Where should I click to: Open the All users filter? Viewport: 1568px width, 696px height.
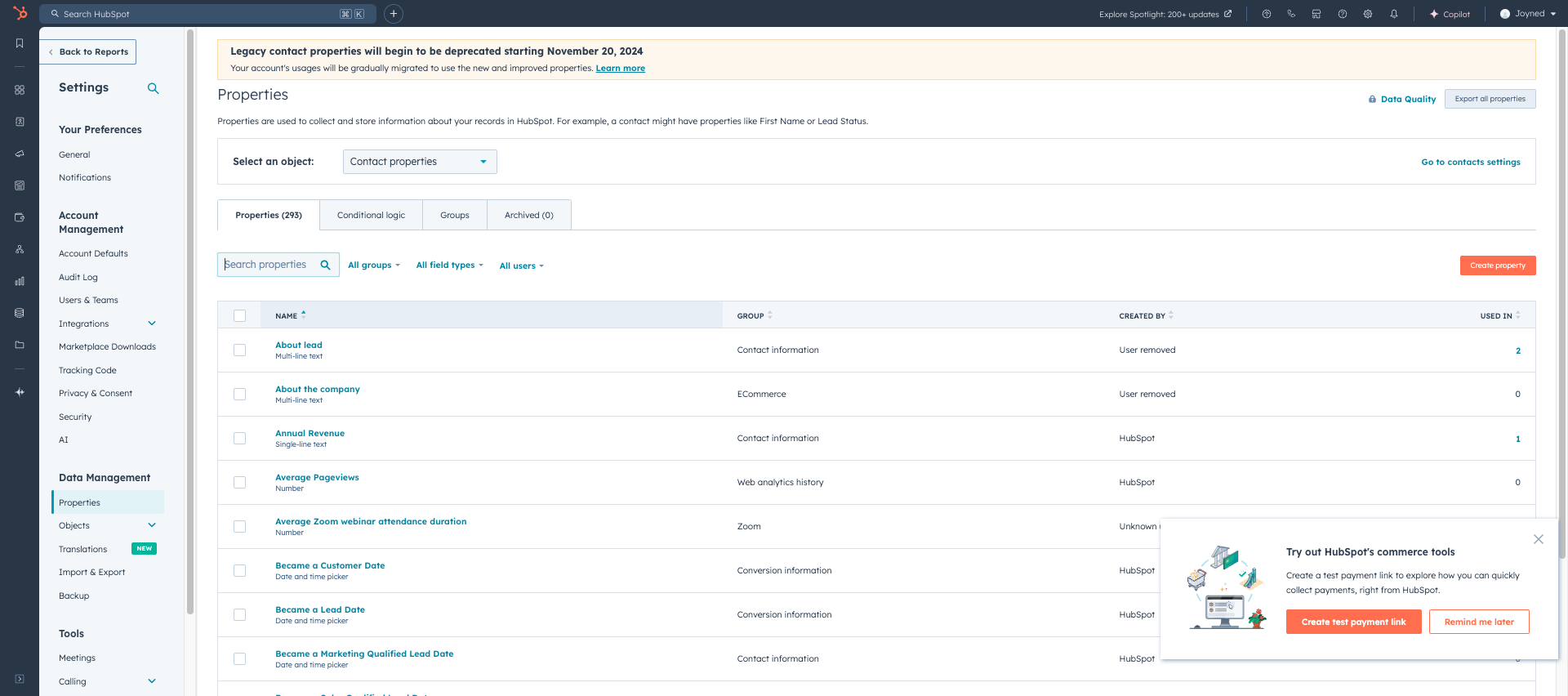(x=521, y=266)
